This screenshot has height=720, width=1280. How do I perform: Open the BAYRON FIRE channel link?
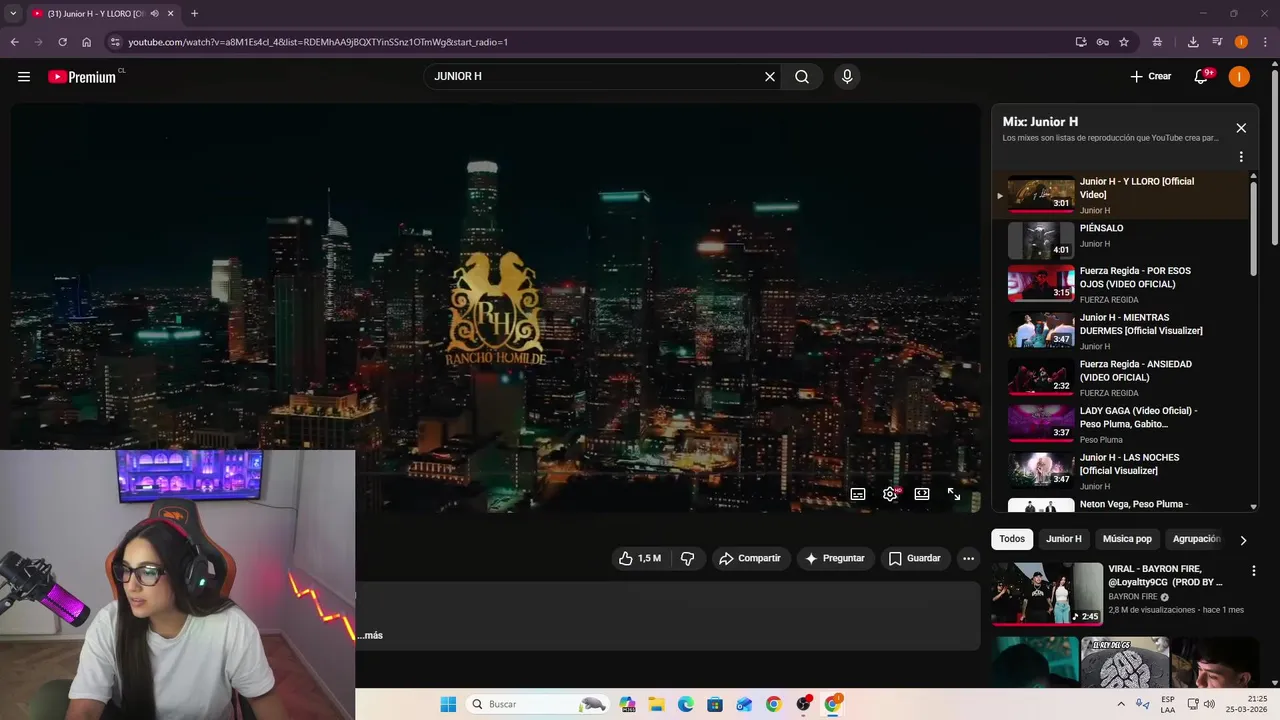[1133, 597]
